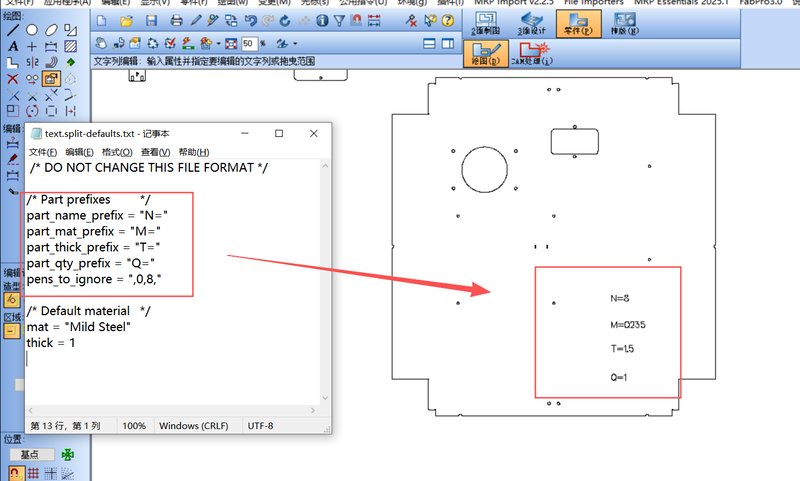Click the 基点 base point button
Viewport: 800px width, 481px height.
[31, 454]
